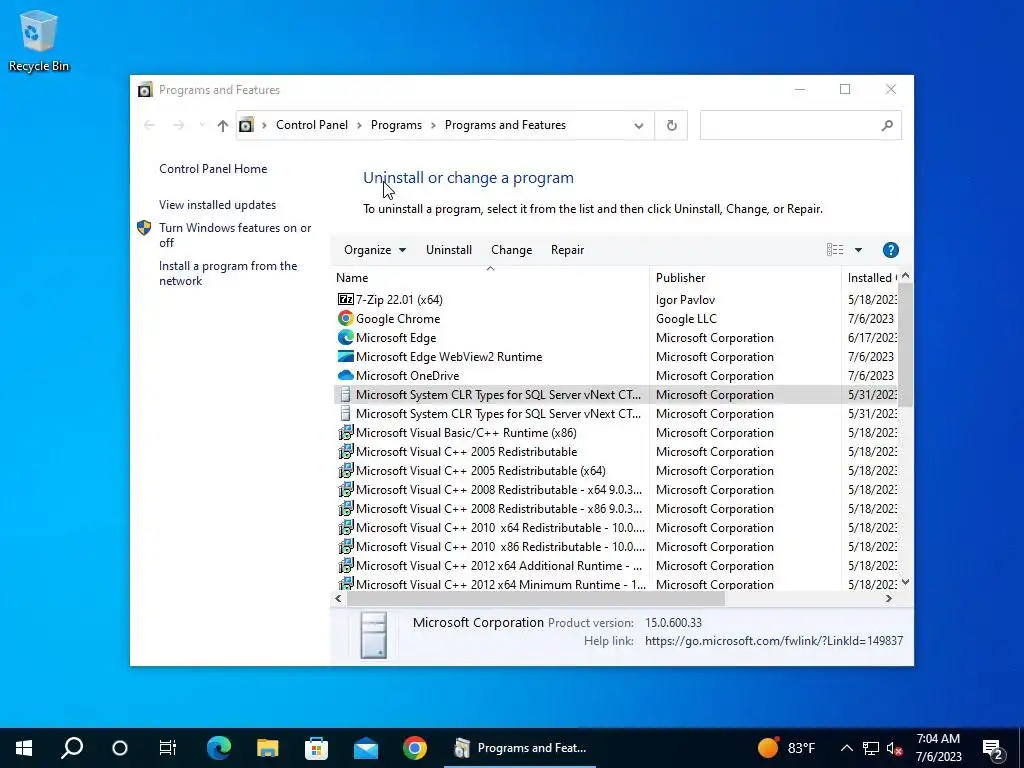The width and height of the screenshot is (1024, 768).
Task: Select the Visual C++ 2010 x64 Redistributable row
Action: click(x=617, y=527)
